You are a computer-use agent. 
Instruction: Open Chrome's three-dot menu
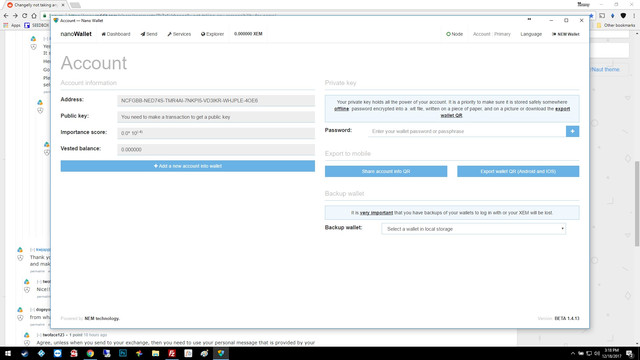[634, 16]
